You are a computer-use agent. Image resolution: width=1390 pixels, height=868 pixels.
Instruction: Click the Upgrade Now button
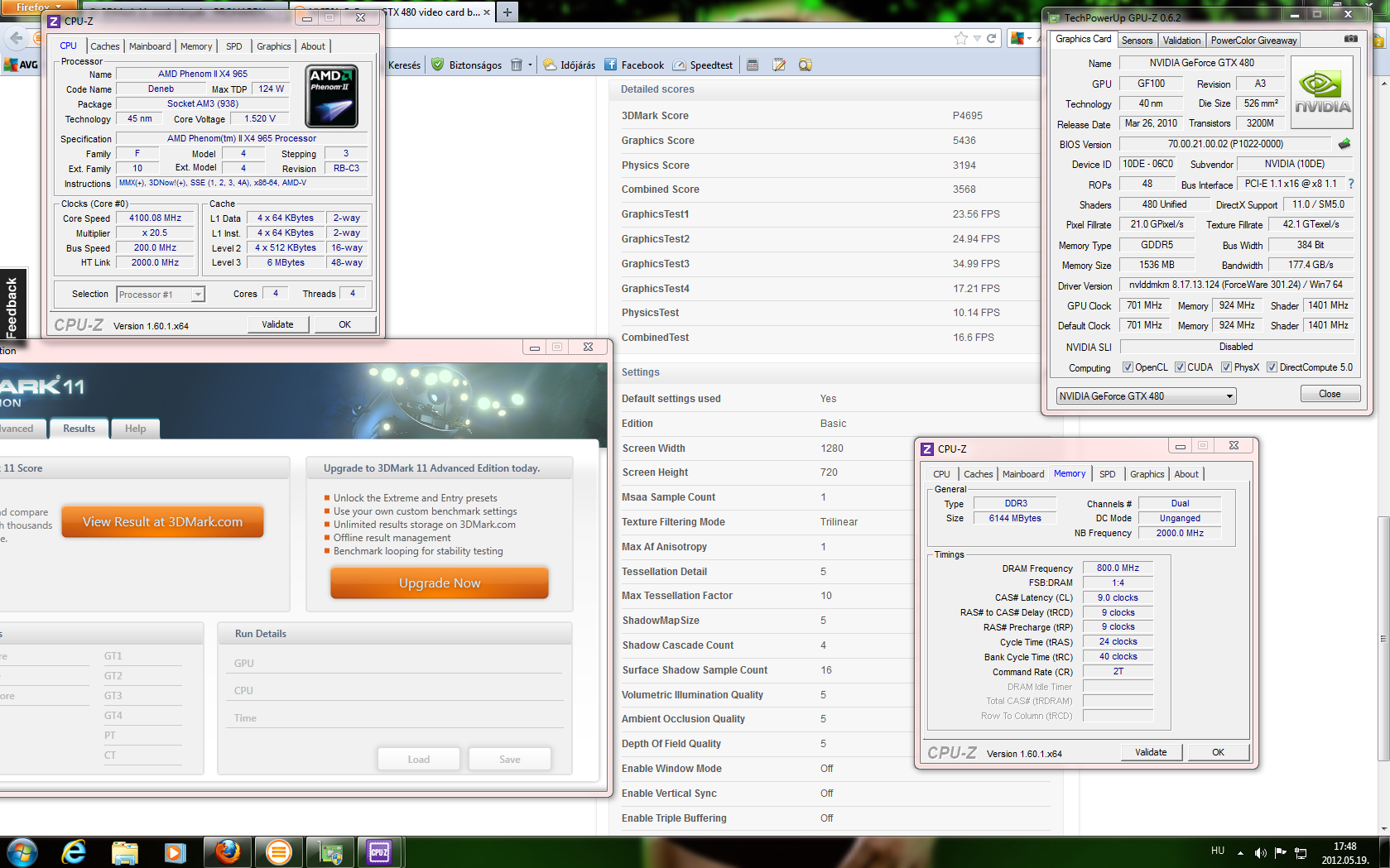(440, 583)
